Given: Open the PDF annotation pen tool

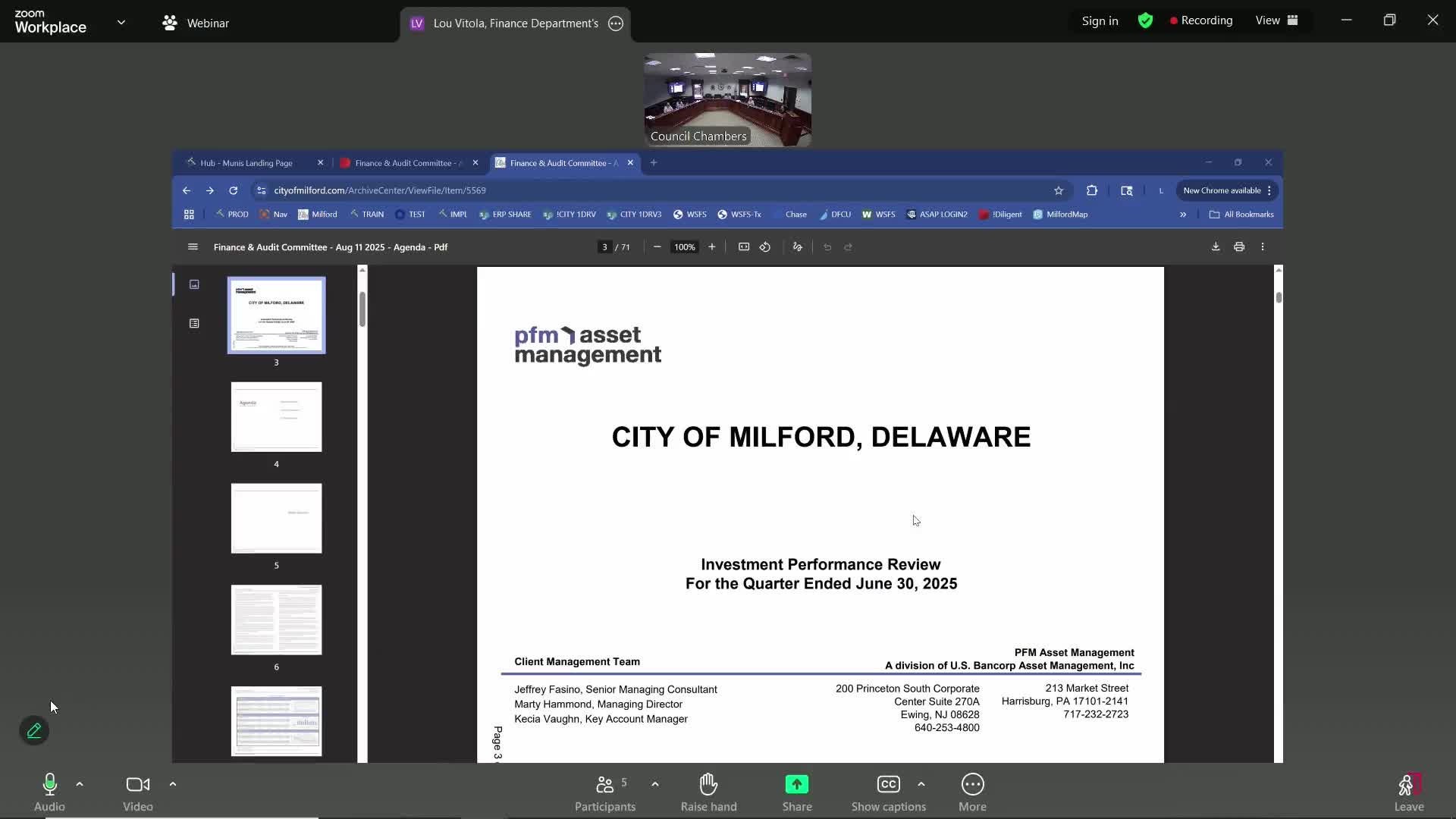Looking at the screenshot, I should tap(797, 246).
